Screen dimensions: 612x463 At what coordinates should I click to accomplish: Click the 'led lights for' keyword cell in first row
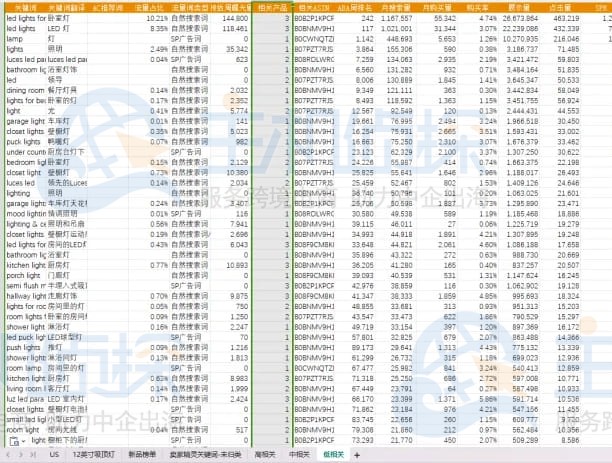pyautogui.click(x=26, y=18)
